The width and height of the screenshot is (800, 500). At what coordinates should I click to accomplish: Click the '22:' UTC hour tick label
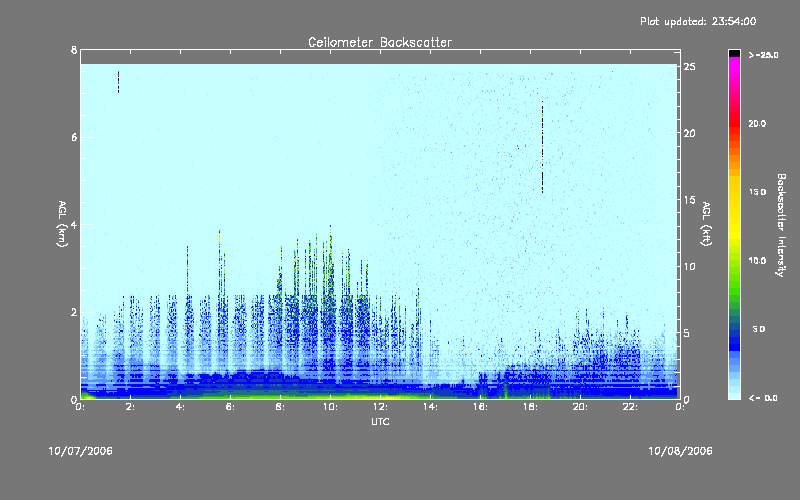631,407
